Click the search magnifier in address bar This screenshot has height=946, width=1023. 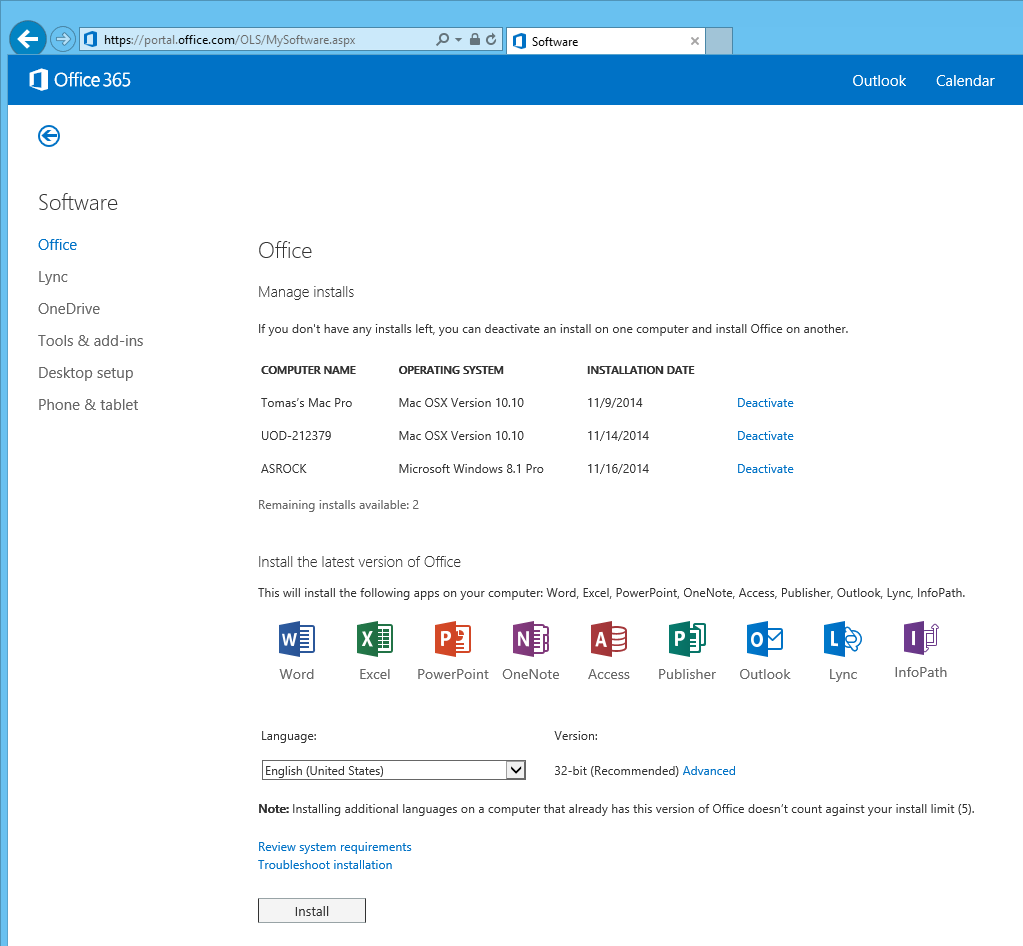[x=442, y=39]
